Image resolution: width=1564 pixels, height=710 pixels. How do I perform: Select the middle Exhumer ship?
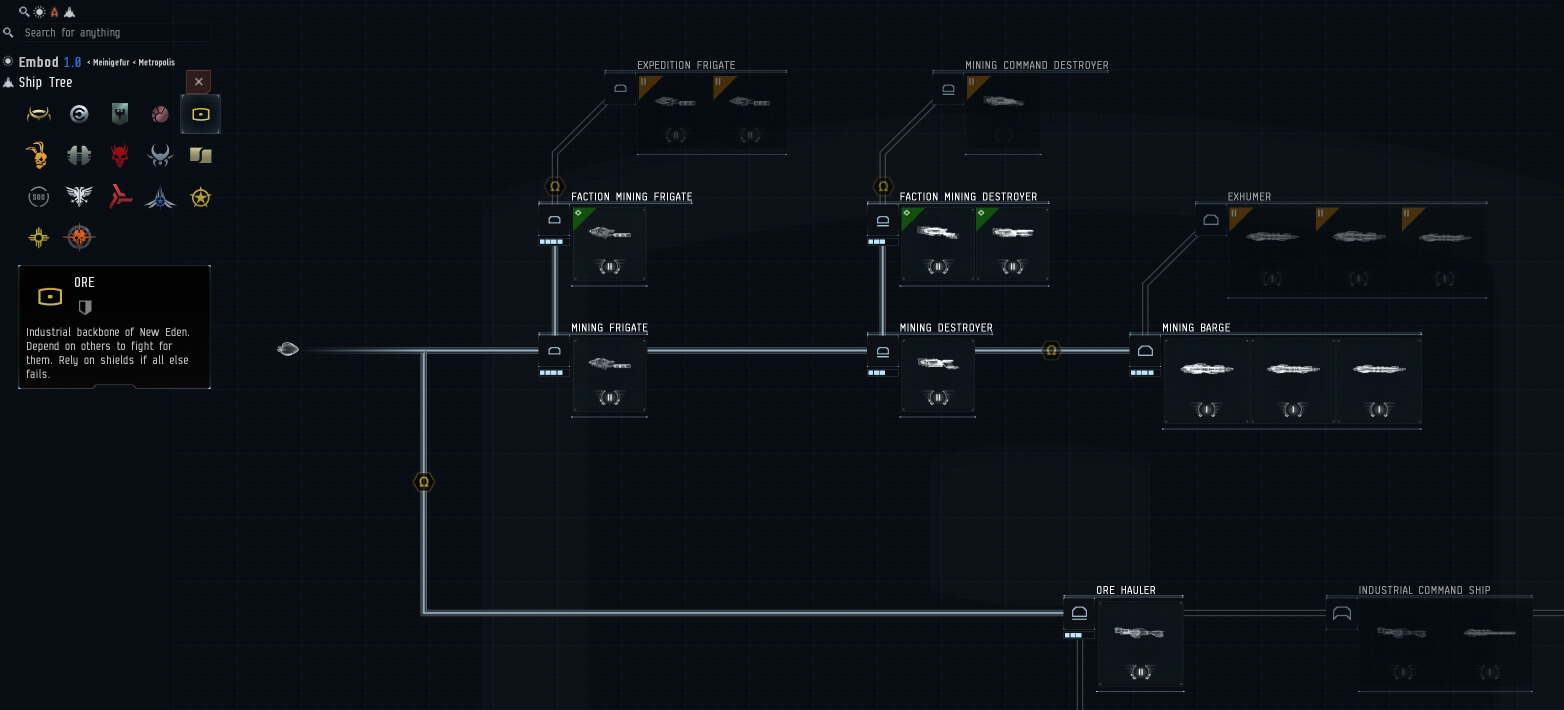pyautogui.click(x=1357, y=251)
